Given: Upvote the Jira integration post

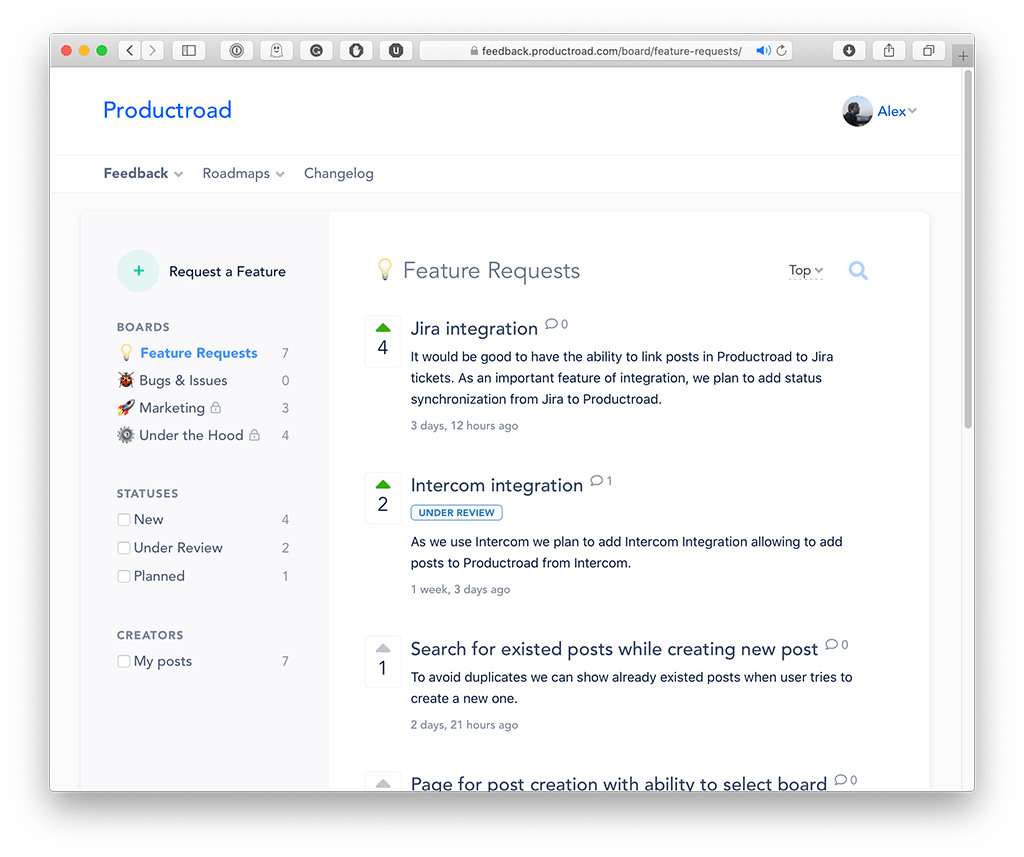Looking at the screenshot, I should click(x=383, y=328).
